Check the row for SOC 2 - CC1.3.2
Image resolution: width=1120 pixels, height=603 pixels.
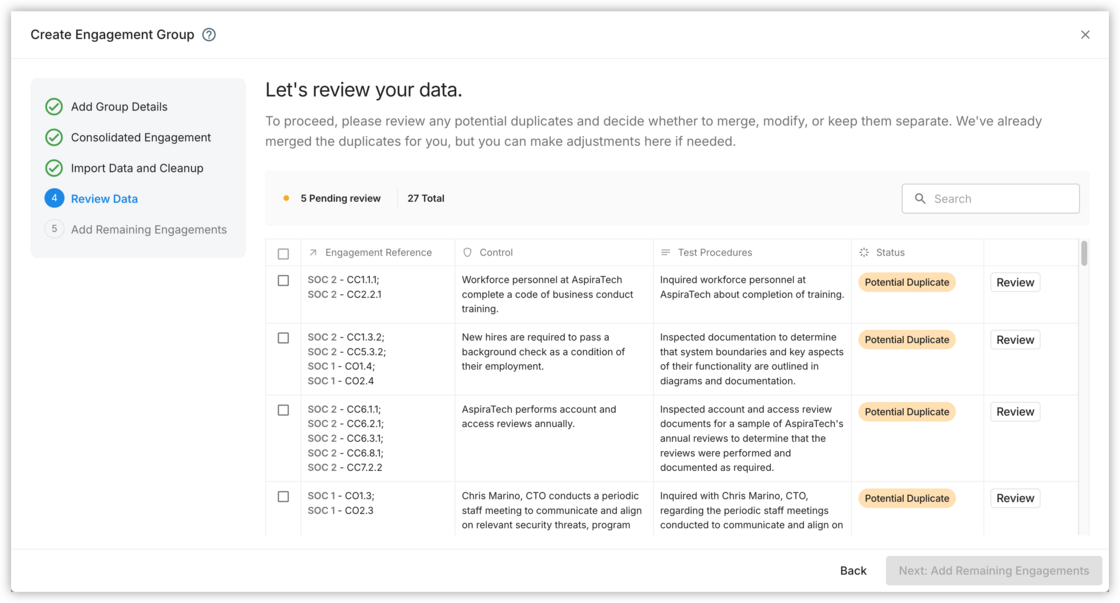284,338
